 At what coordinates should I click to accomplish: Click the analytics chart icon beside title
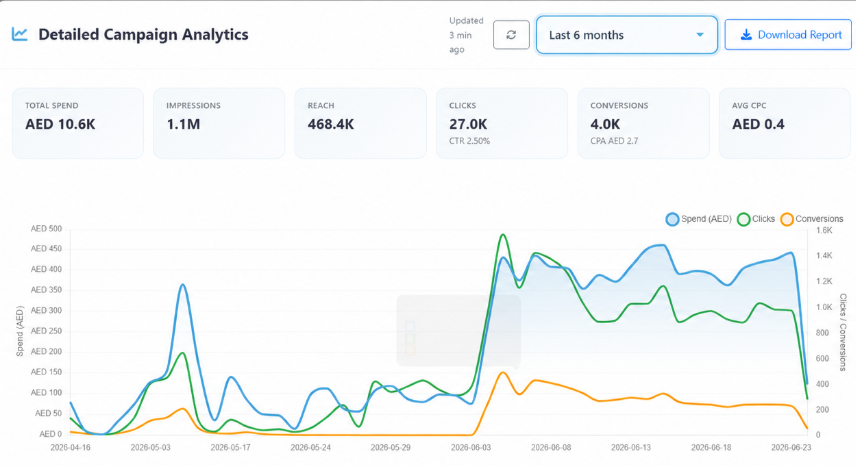pos(20,34)
